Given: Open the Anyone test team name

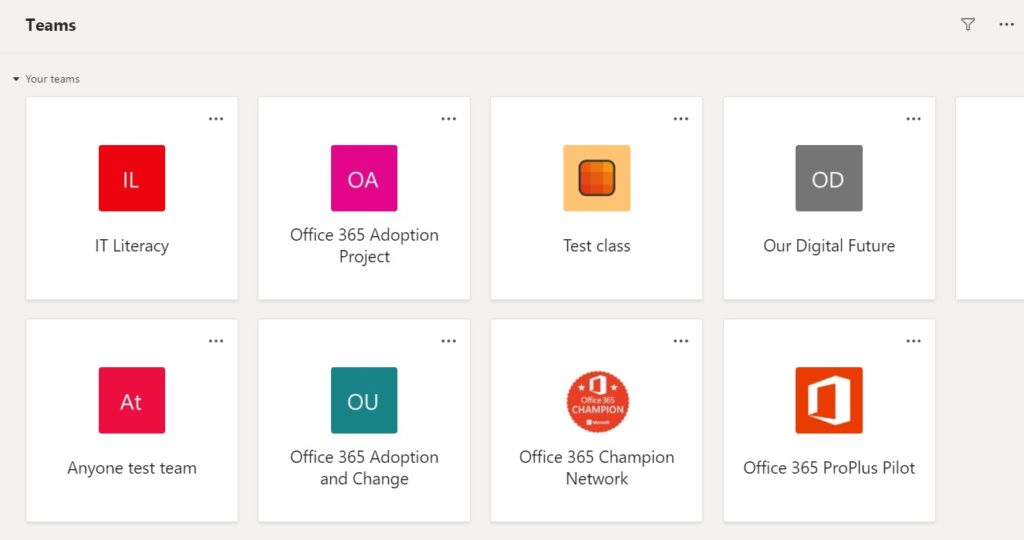Looking at the screenshot, I should 132,468.
